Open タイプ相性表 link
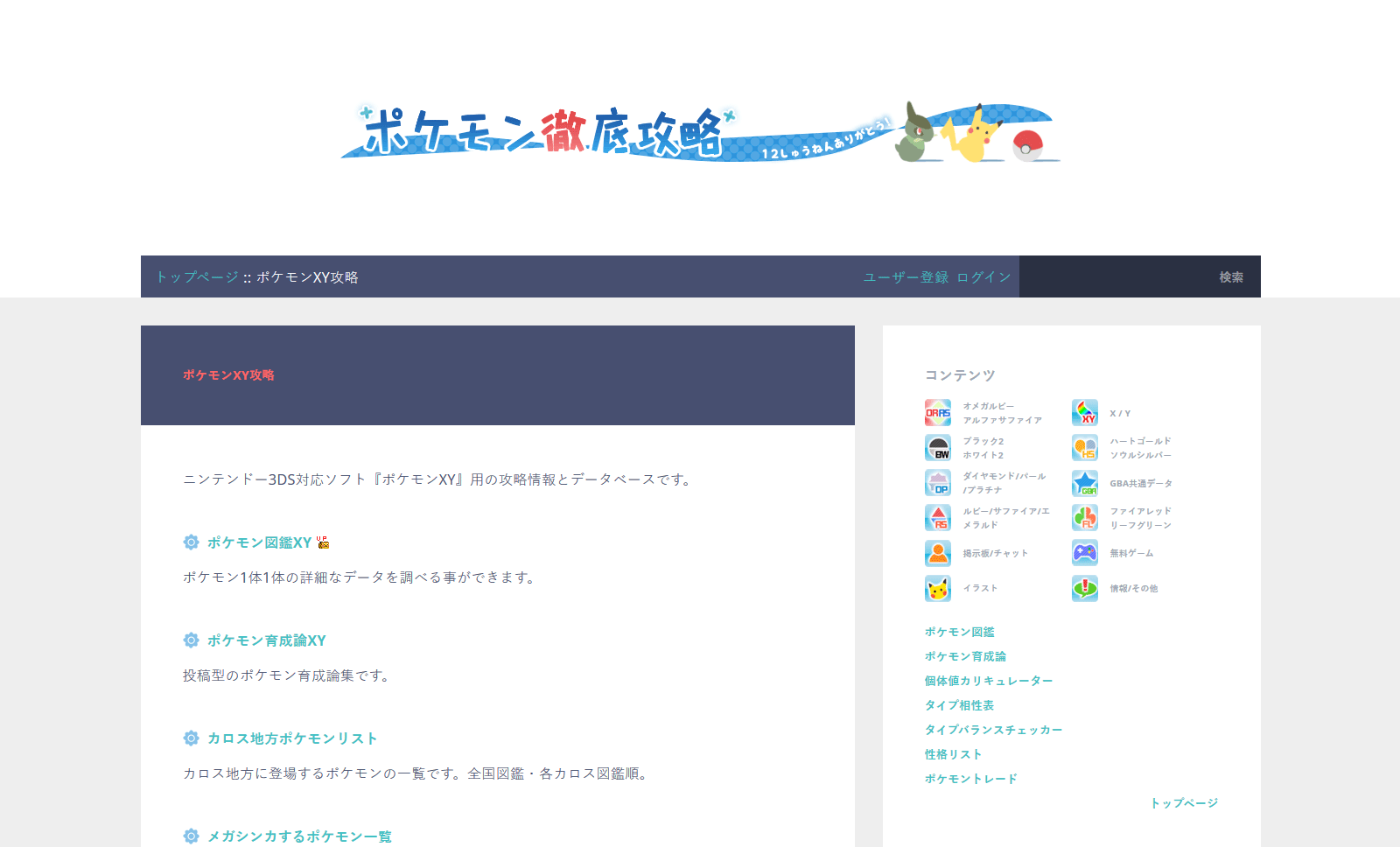The height and width of the screenshot is (847, 1400). pos(959,705)
